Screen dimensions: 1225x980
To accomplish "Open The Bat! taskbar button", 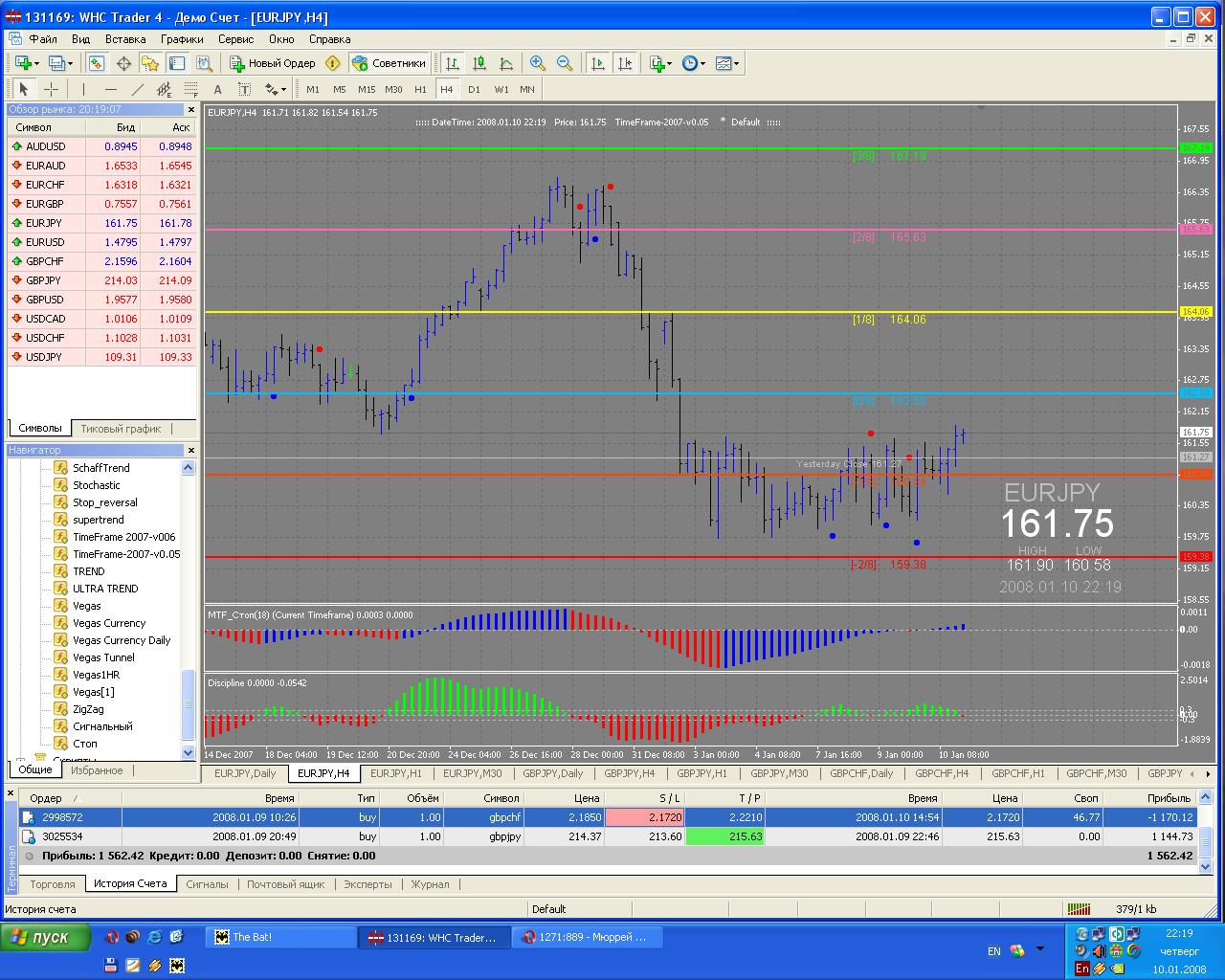I will tap(280, 937).
